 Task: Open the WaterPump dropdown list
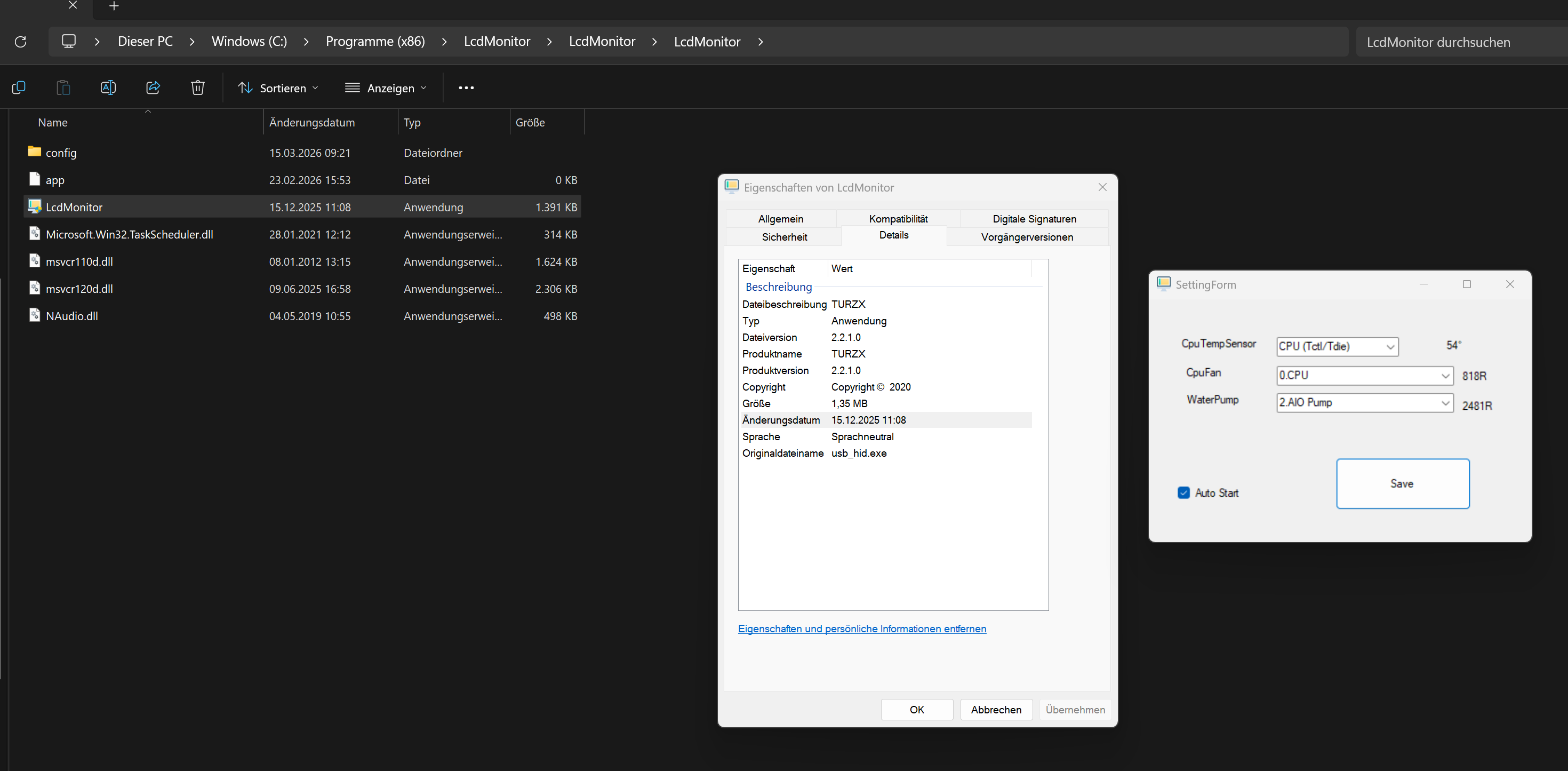(x=1445, y=402)
